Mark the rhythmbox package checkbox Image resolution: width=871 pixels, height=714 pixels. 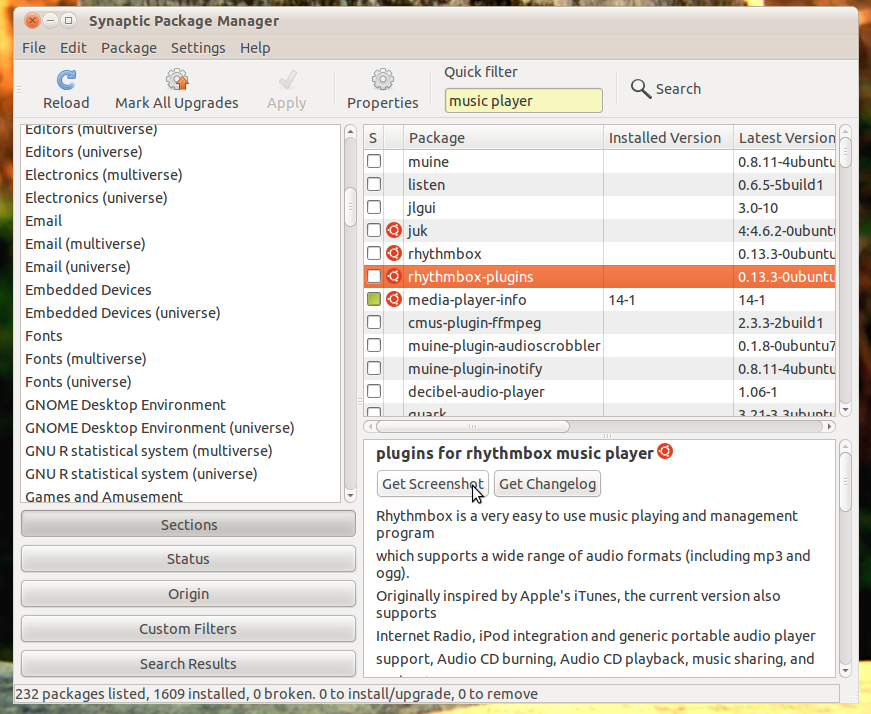point(374,253)
